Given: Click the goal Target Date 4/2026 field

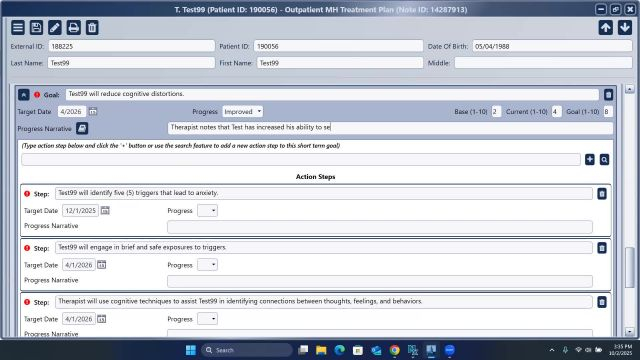Looking at the screenshot, I should coord(72,111).
